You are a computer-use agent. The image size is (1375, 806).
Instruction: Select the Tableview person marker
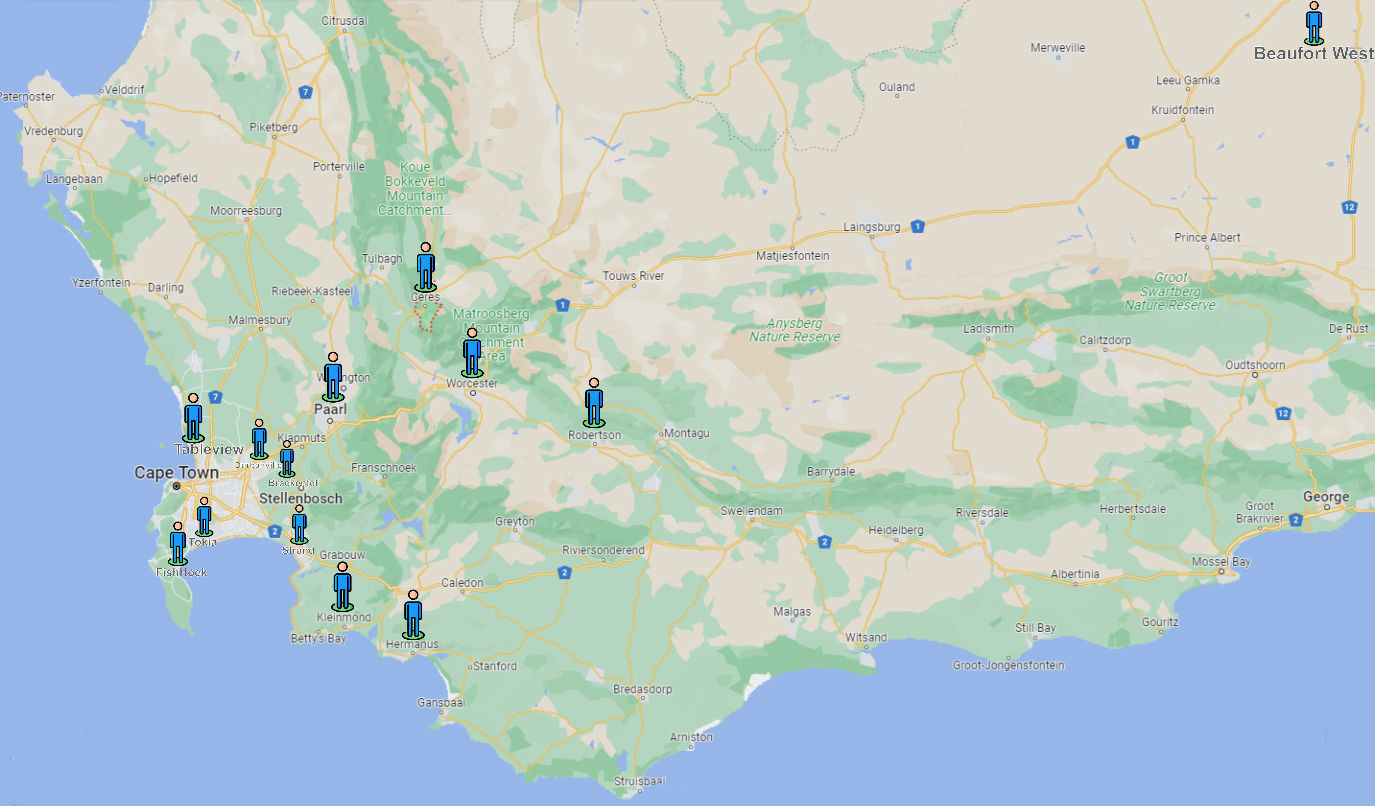coord(193,417)
